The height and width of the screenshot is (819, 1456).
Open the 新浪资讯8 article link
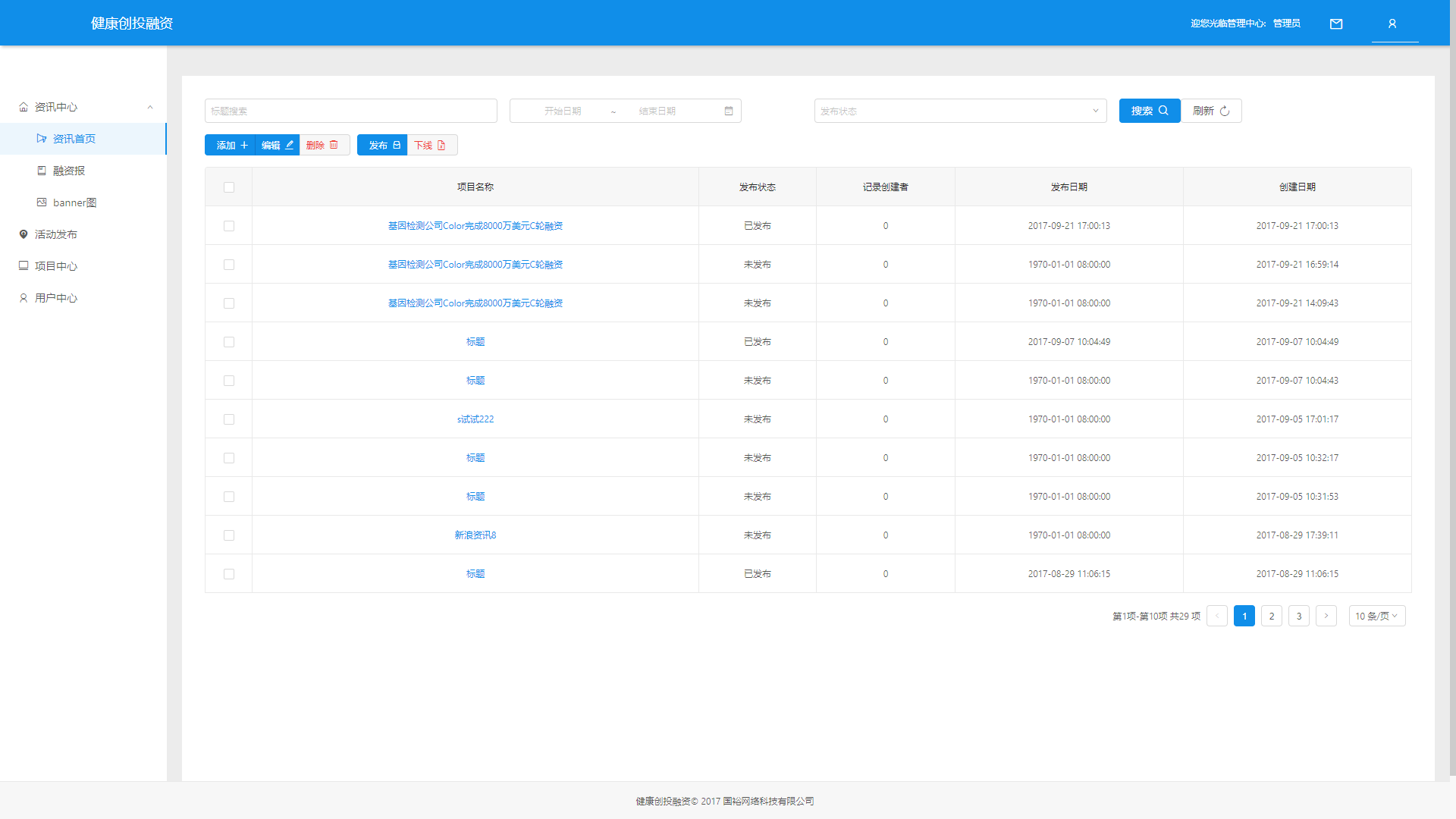(475, 535)
